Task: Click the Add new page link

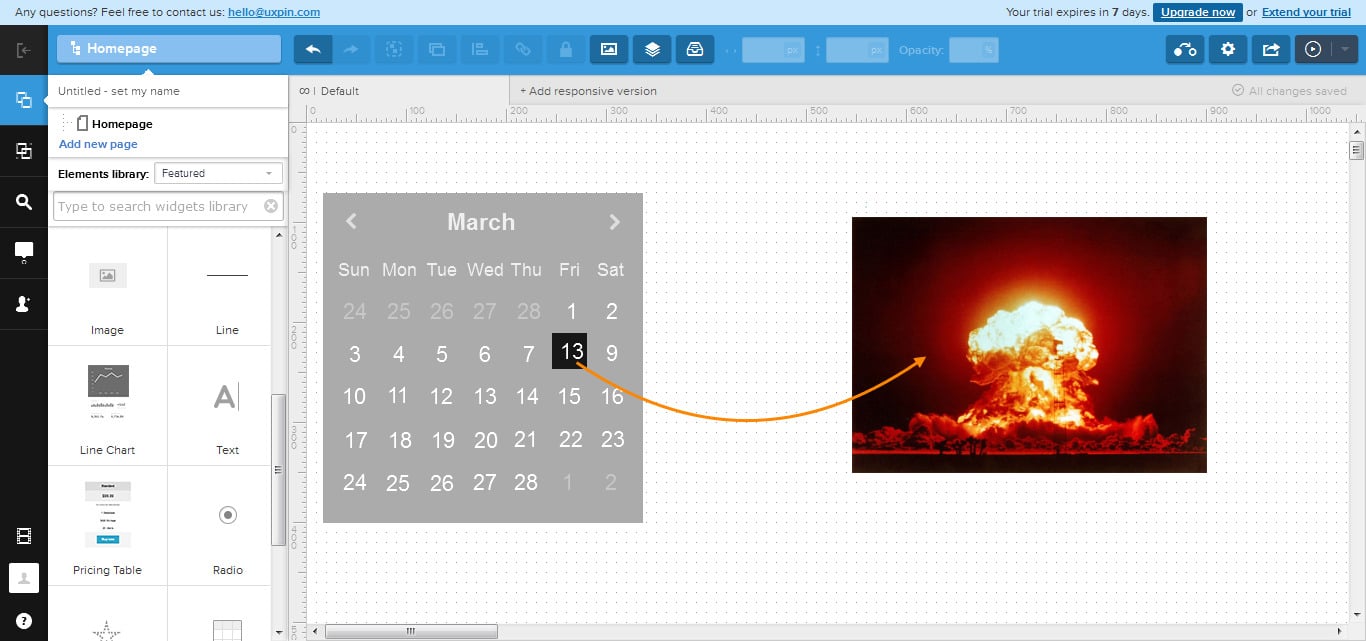Action: tap(98, 144)
